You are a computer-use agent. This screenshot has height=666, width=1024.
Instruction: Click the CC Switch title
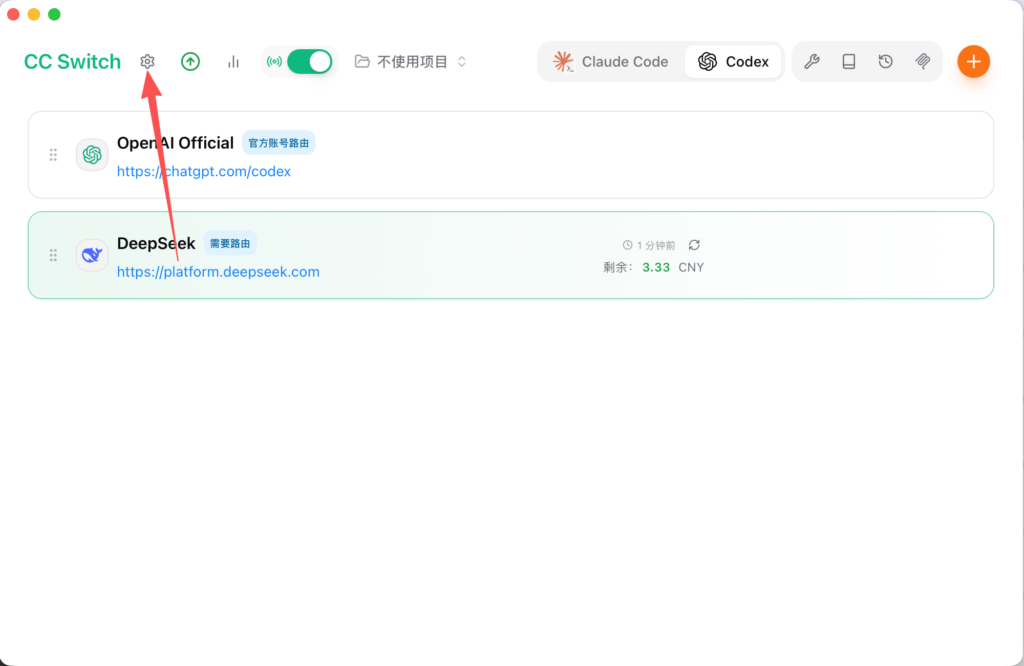click(72, 61)
